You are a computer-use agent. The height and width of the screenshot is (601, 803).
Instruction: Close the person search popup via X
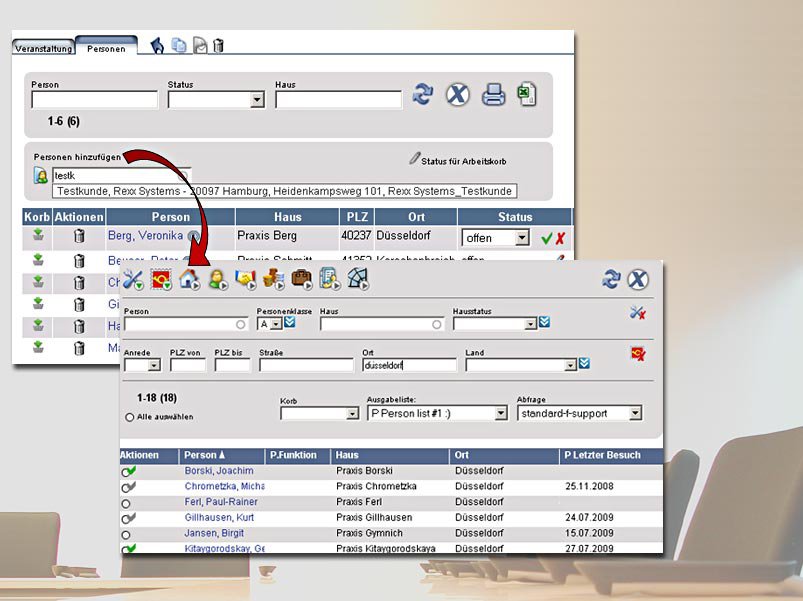(638, 280)
